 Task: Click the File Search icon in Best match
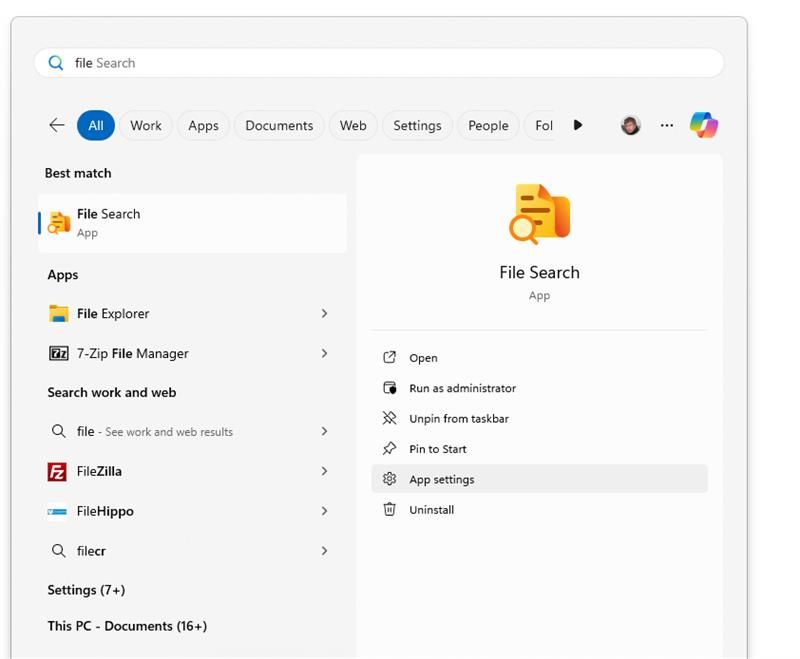point(59,223)
